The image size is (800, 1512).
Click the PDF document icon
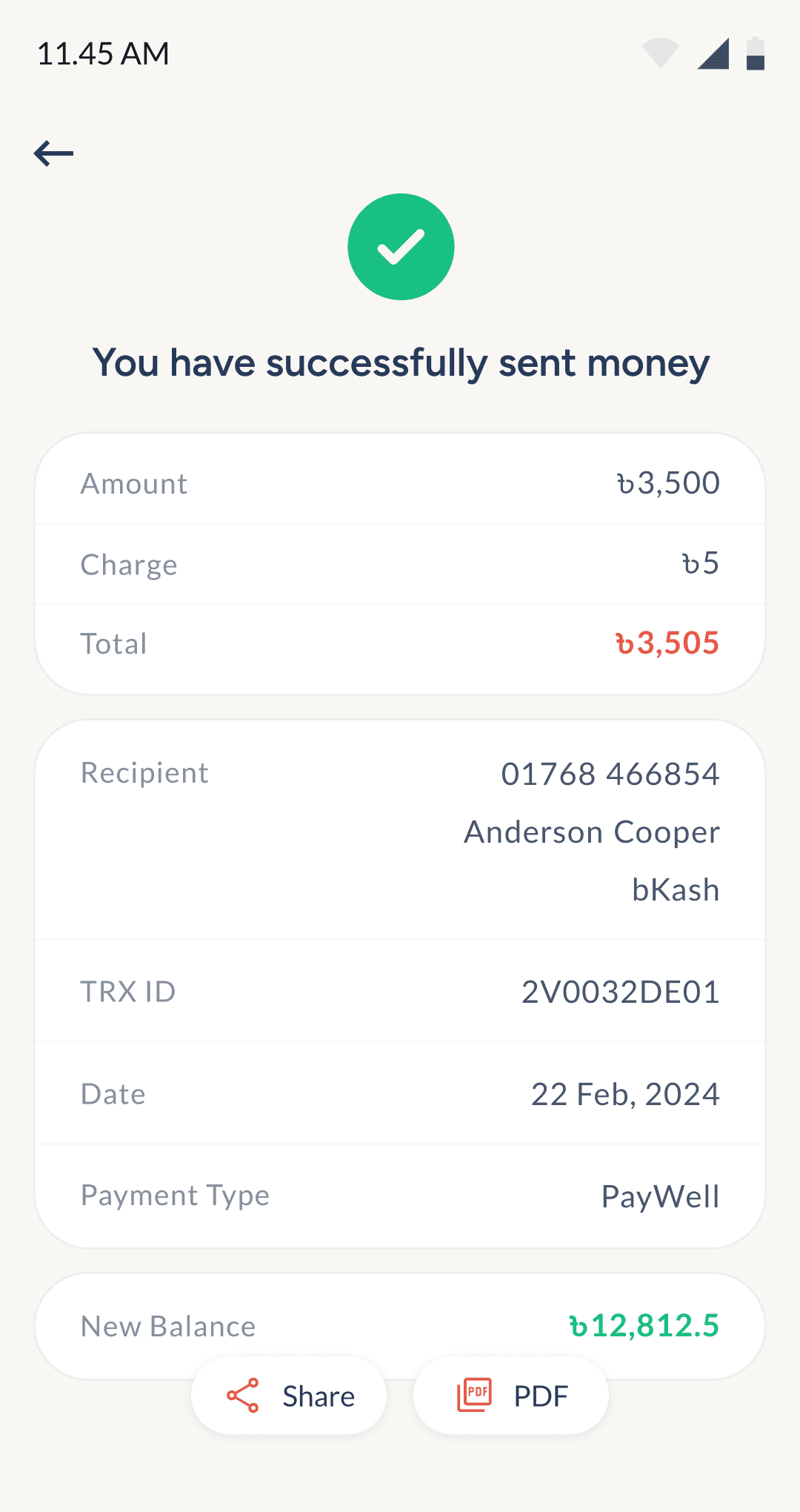tap(474, 1396)
